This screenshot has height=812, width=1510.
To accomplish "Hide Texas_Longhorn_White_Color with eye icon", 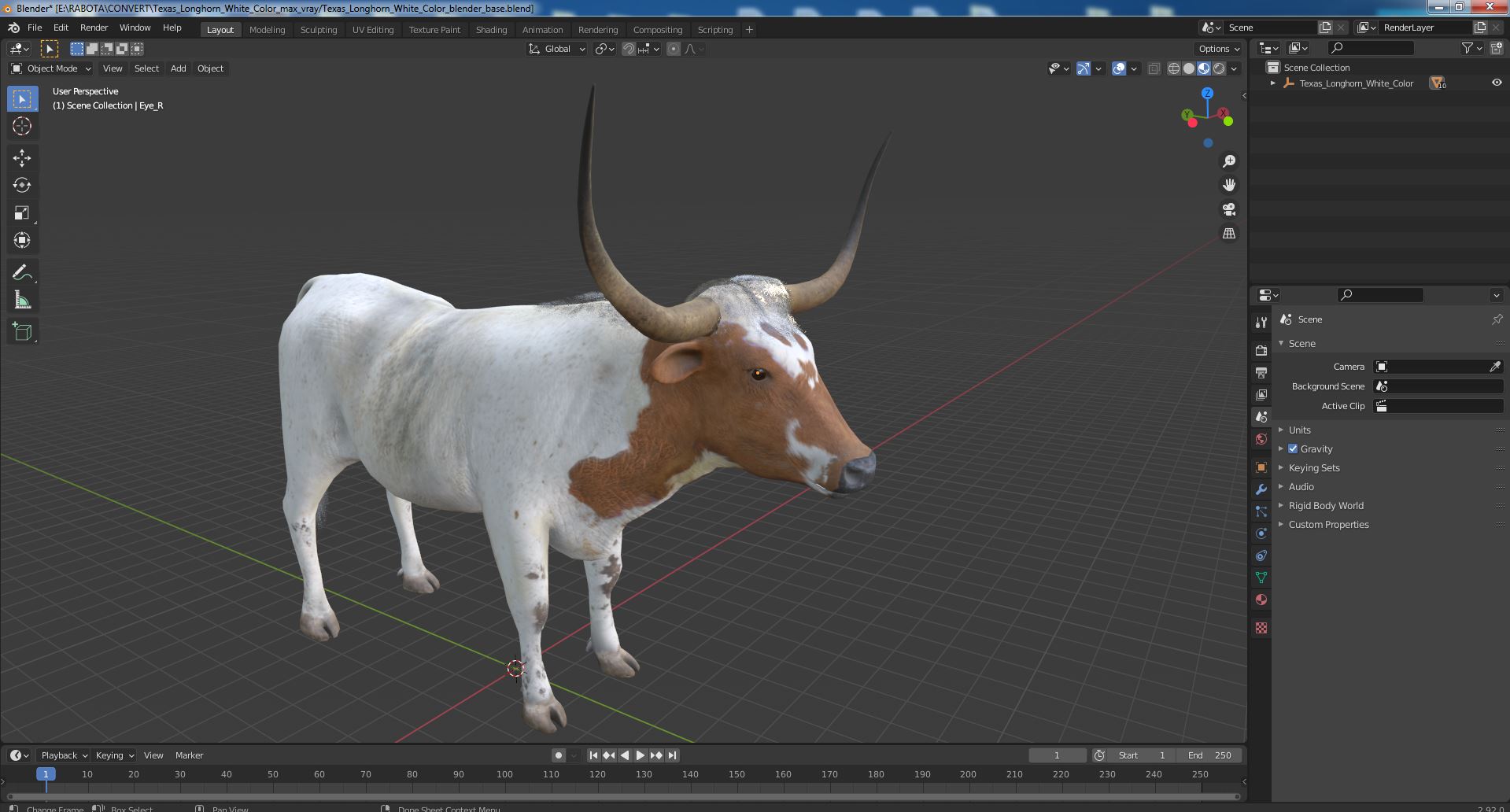I will (x=1496, y=83).
